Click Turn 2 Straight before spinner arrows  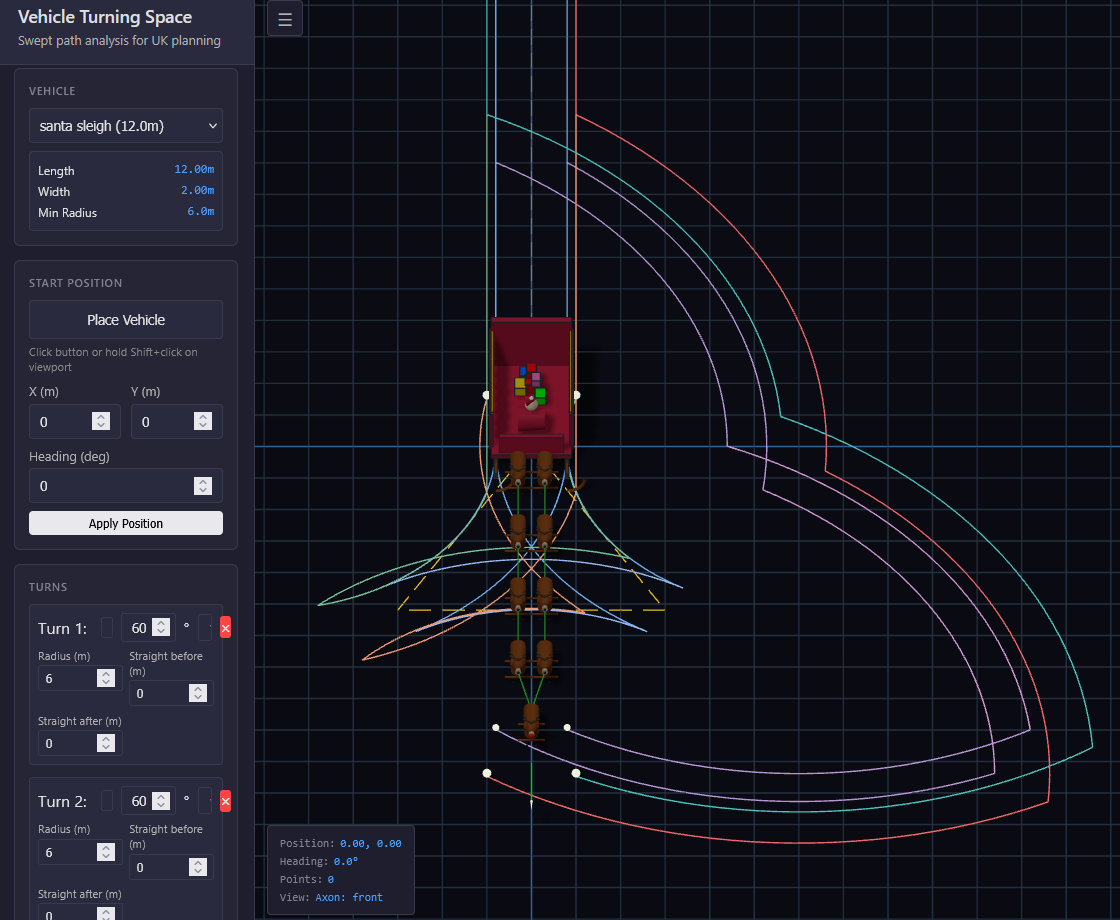click(198, 867)
